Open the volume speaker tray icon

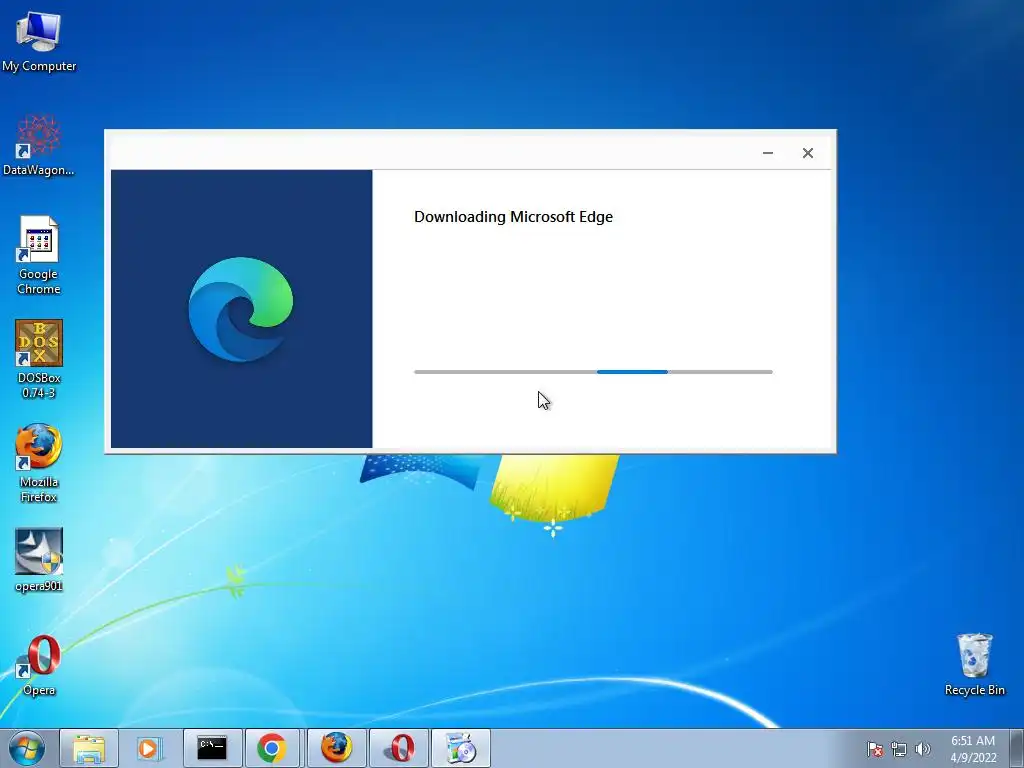click(x=923, y=749)
